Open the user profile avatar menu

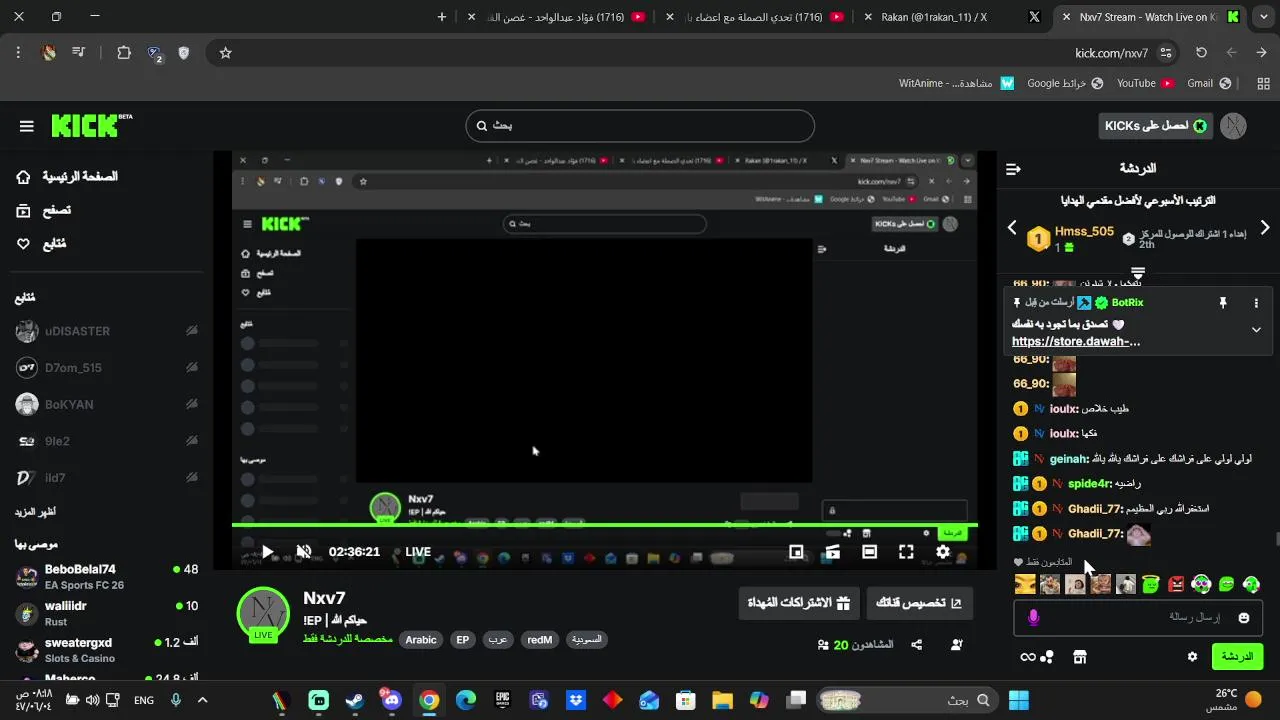coord(1234,126)
